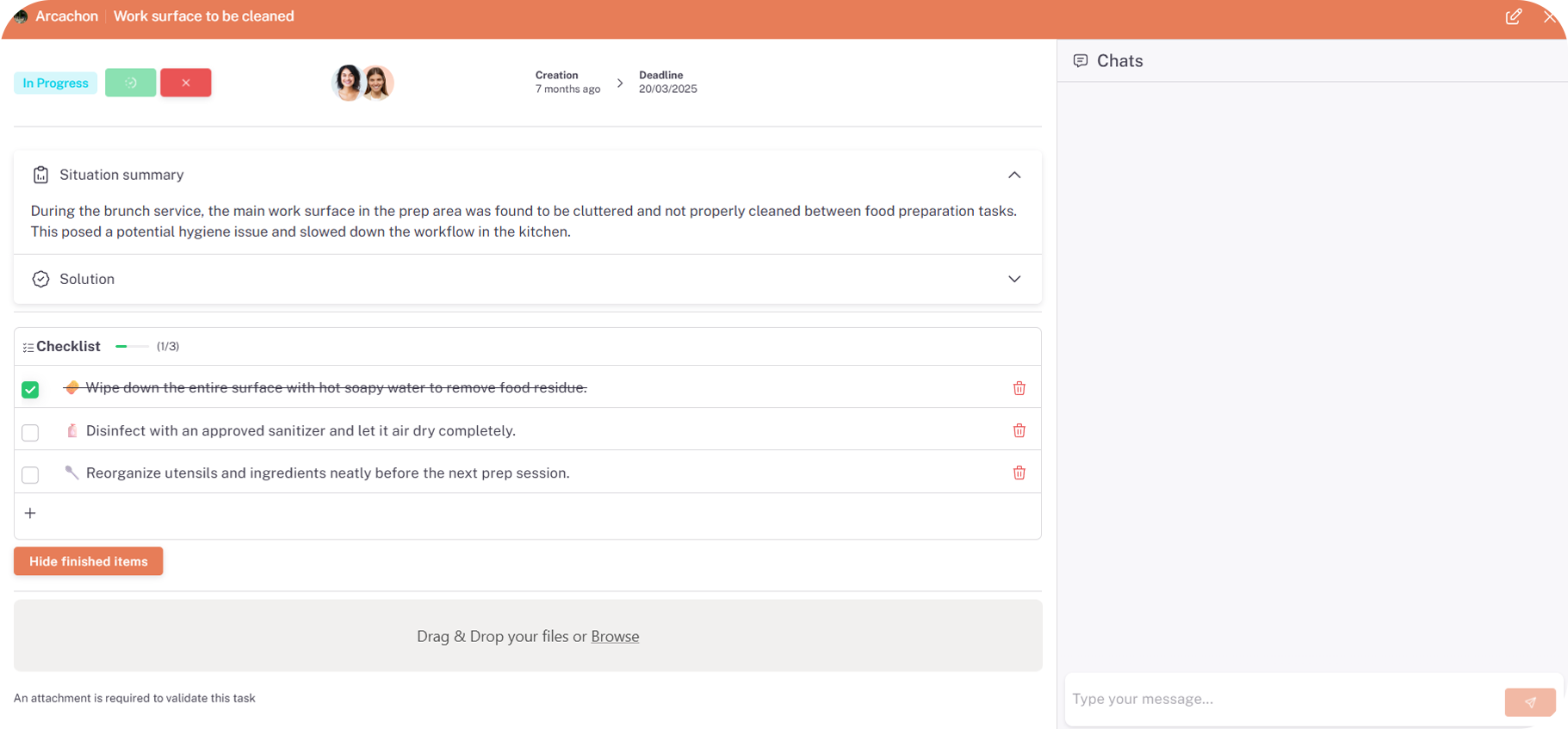Send the chat message with paper plane icon

click(x=1529, y=701)
